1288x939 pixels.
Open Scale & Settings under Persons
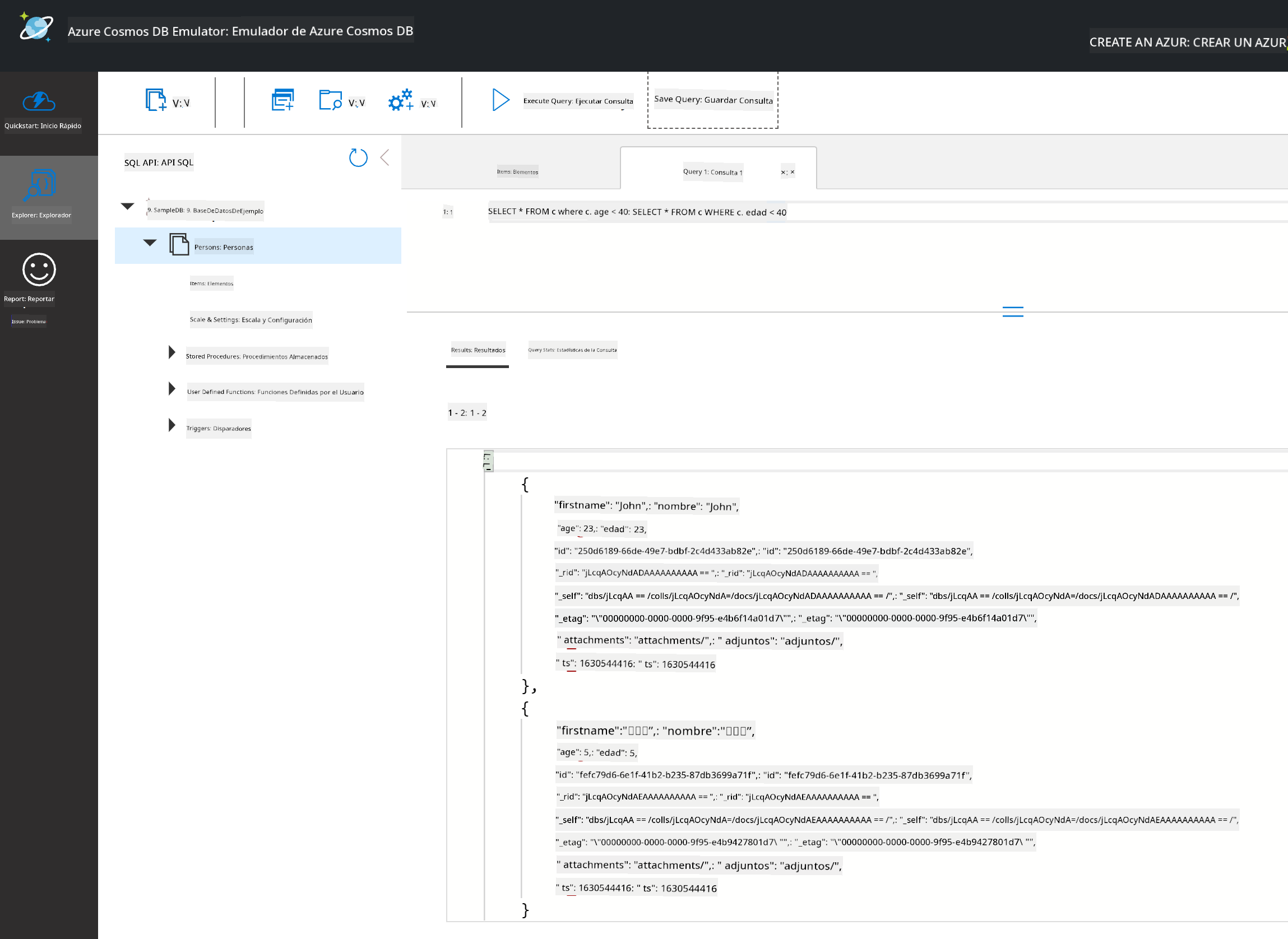(x=251, y=319)
